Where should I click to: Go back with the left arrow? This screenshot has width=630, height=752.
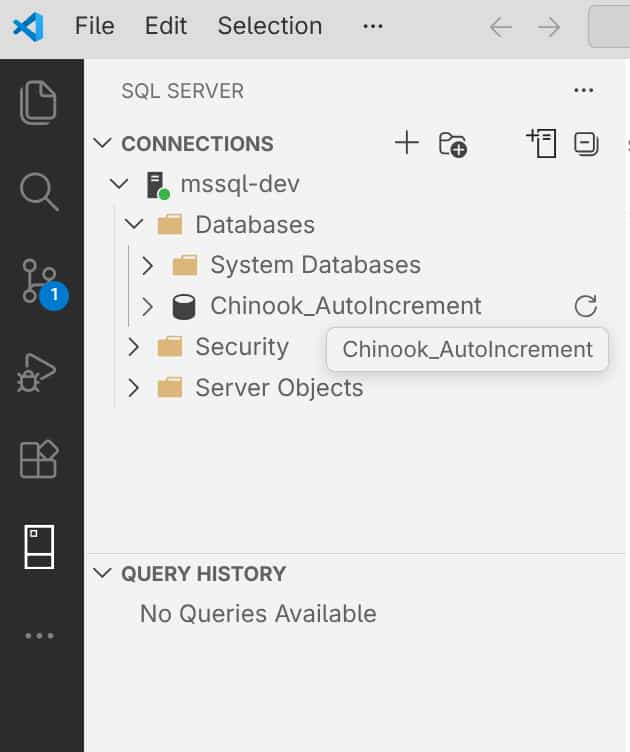501,27
